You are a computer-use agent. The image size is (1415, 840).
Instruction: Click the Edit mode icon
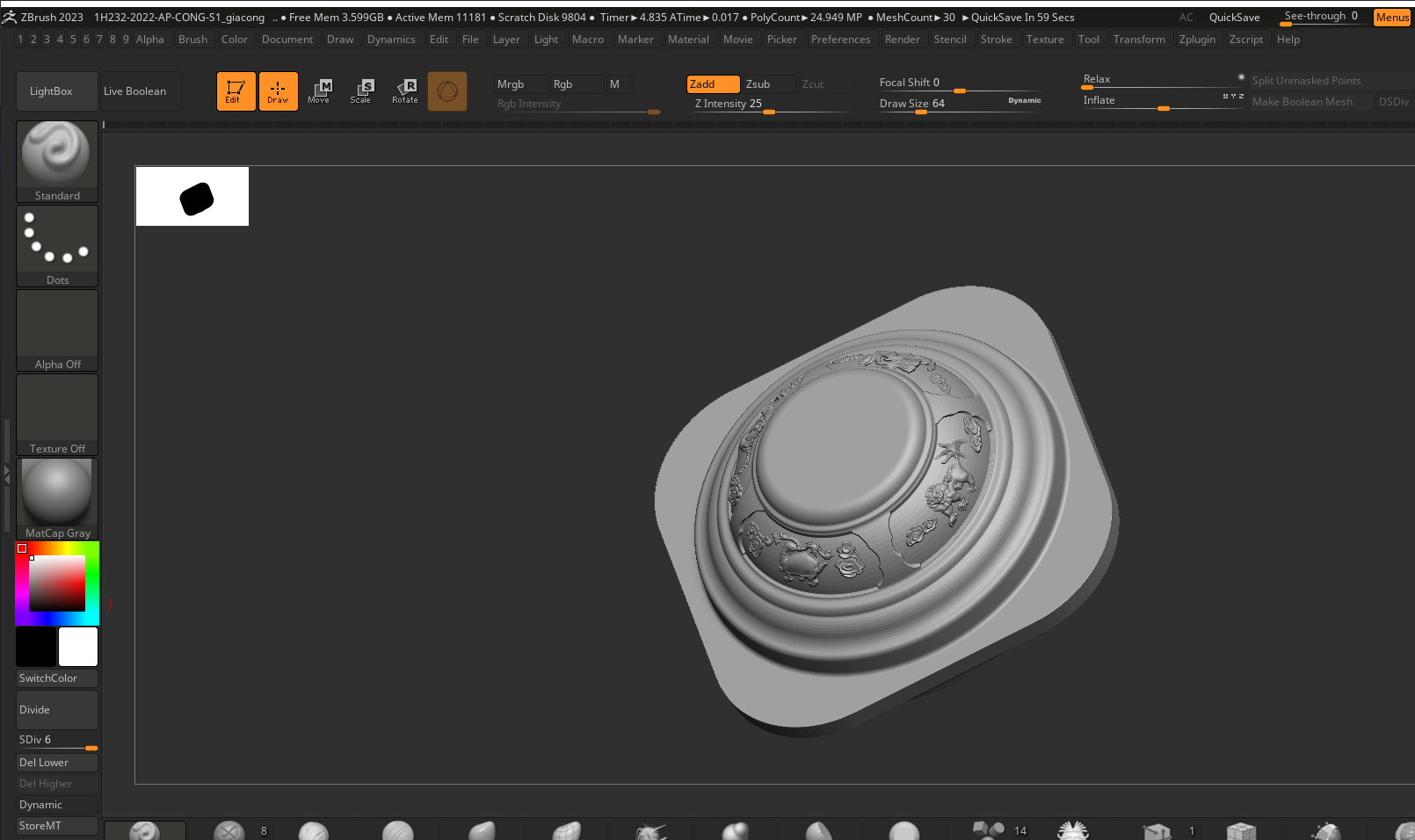pos(236,91)
